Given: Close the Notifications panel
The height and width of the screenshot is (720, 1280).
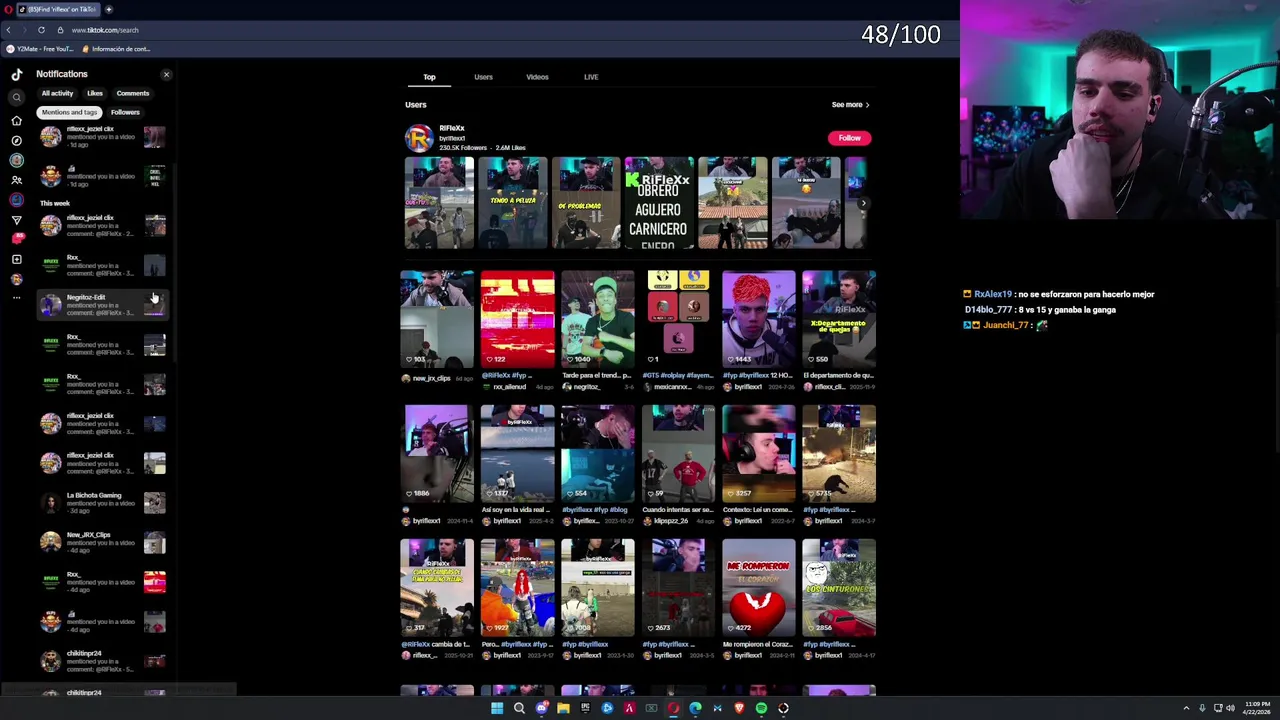Looking at the screenshot, I should [x=166, y=74].
